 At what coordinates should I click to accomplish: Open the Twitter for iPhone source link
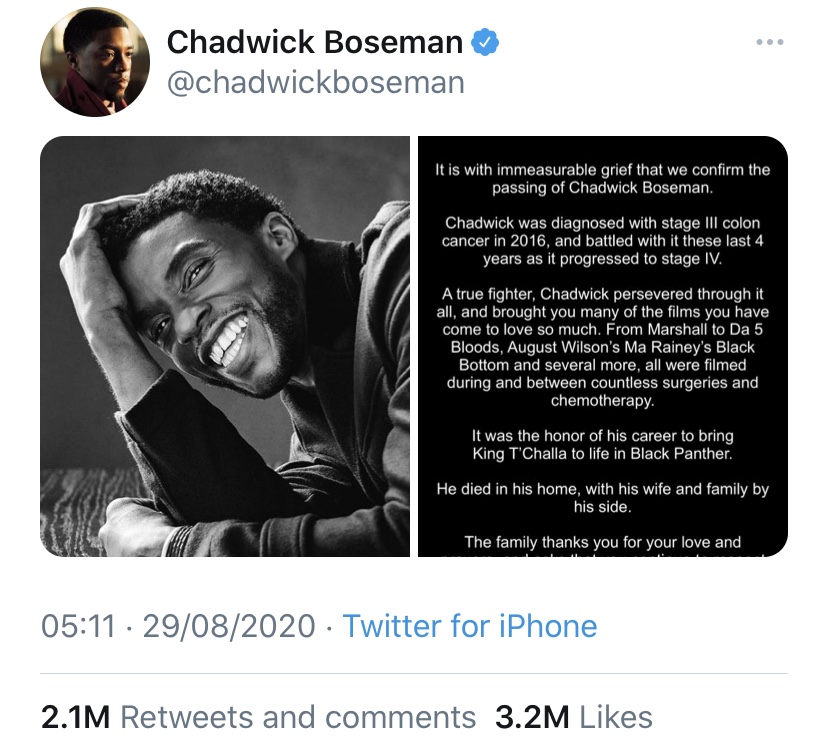pyautogui.click(x=470, y=627)
